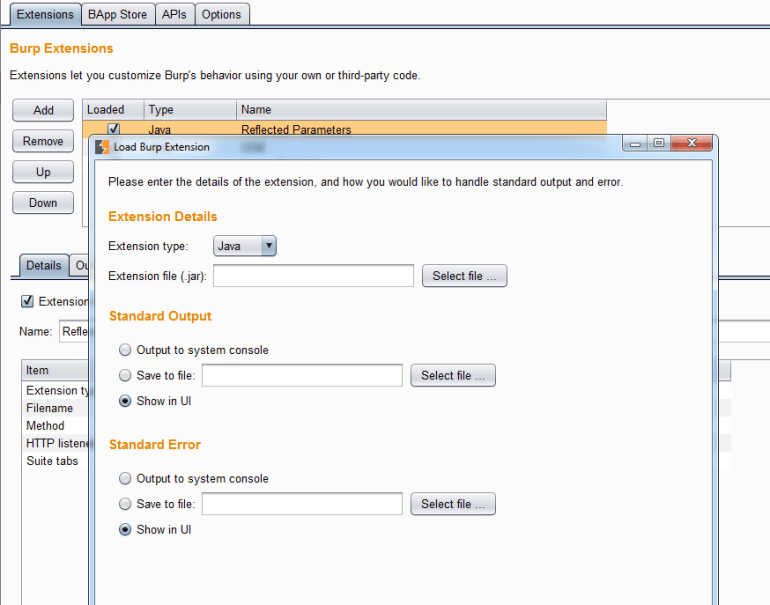
Task: Switch to the BApp Store tab
Action: (118, 14)
